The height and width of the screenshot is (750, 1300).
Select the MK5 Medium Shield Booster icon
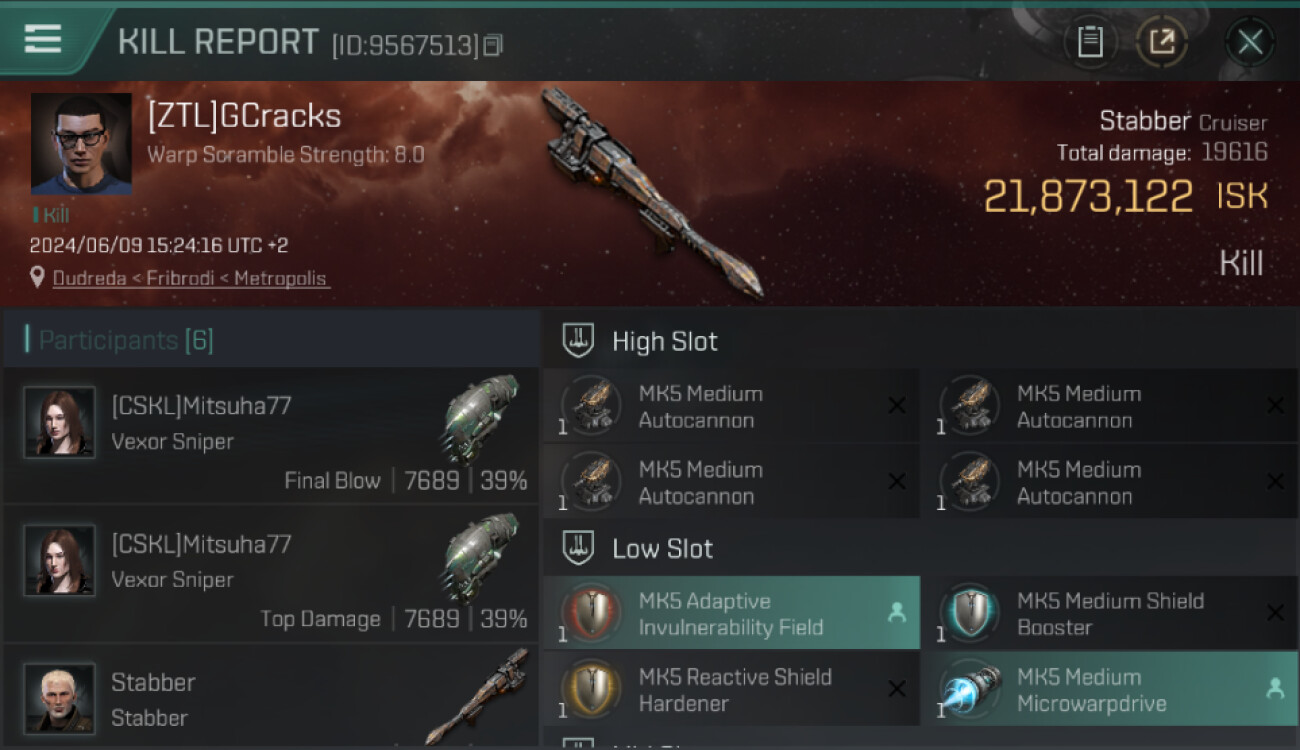tap(968, 613)
